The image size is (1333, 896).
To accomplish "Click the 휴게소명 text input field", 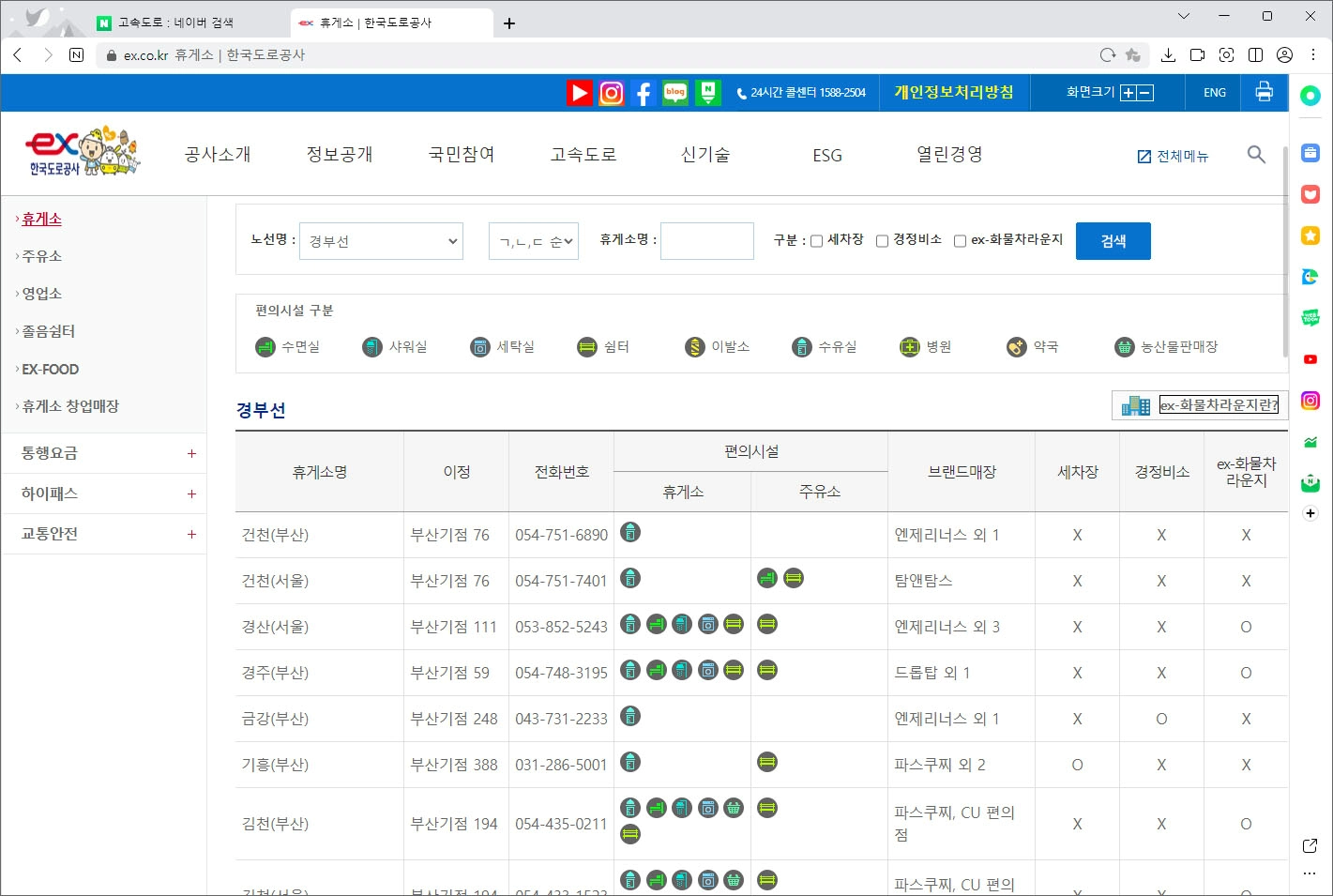I will (x=706, y=241).
